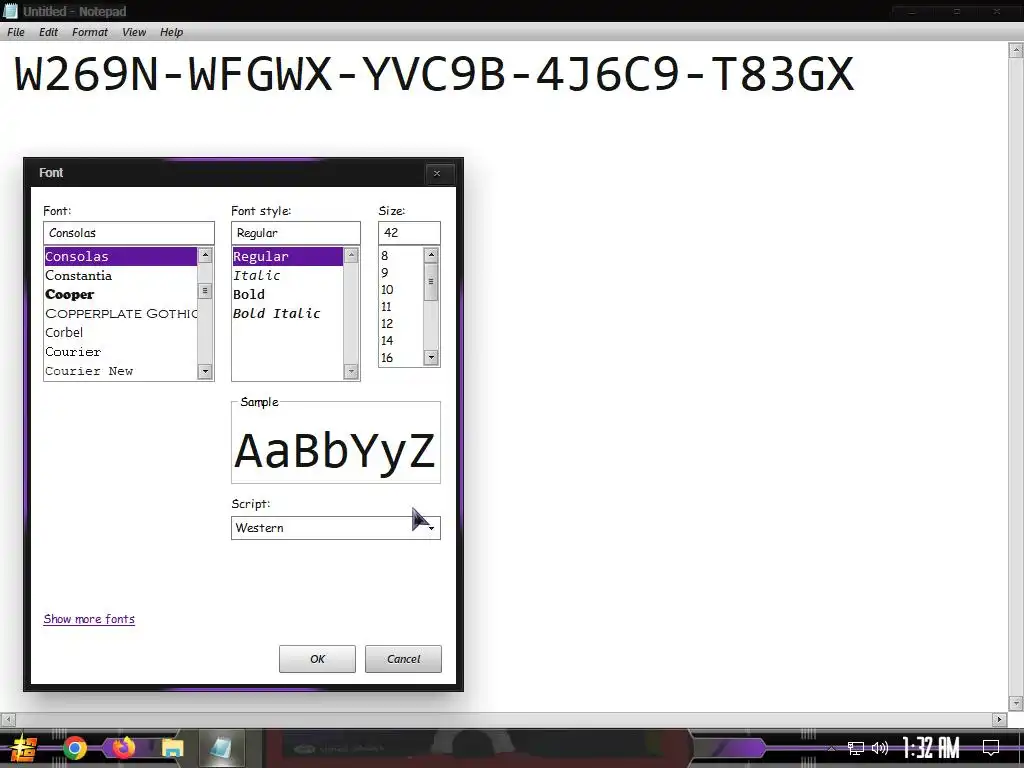
Task: Launch Firefox from taskbar
Action: click(x=123, y=748)
